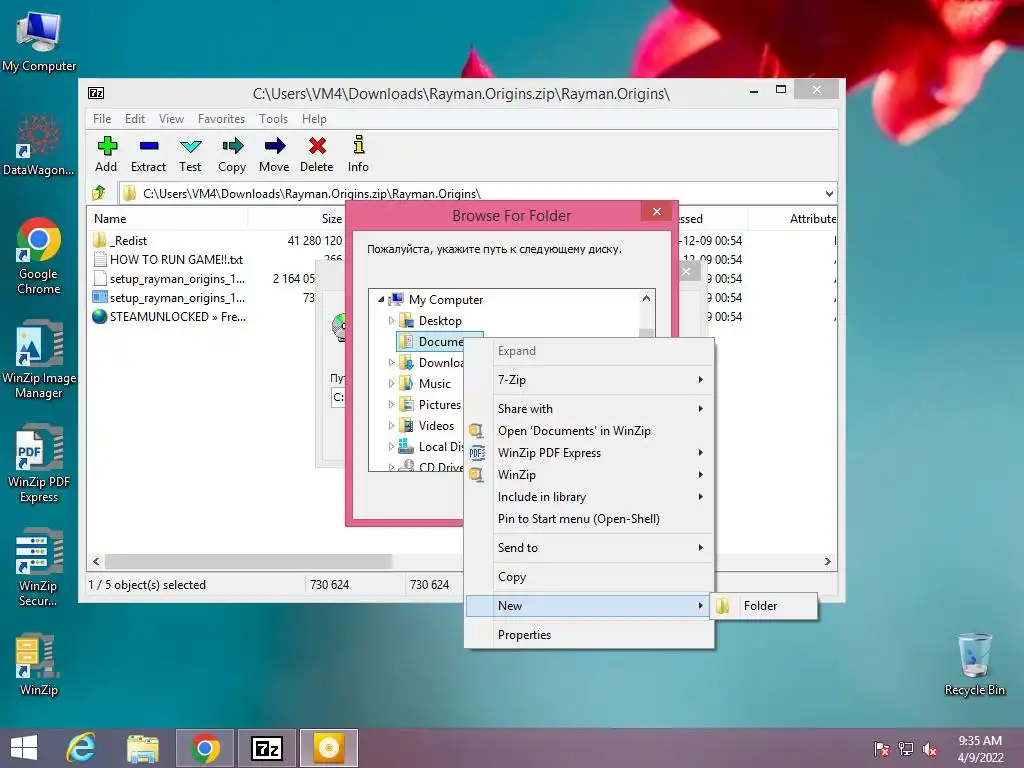This screenshot has width=1024, height=768.
Task: Sort by the Size column header
Action: click(297, 219)
